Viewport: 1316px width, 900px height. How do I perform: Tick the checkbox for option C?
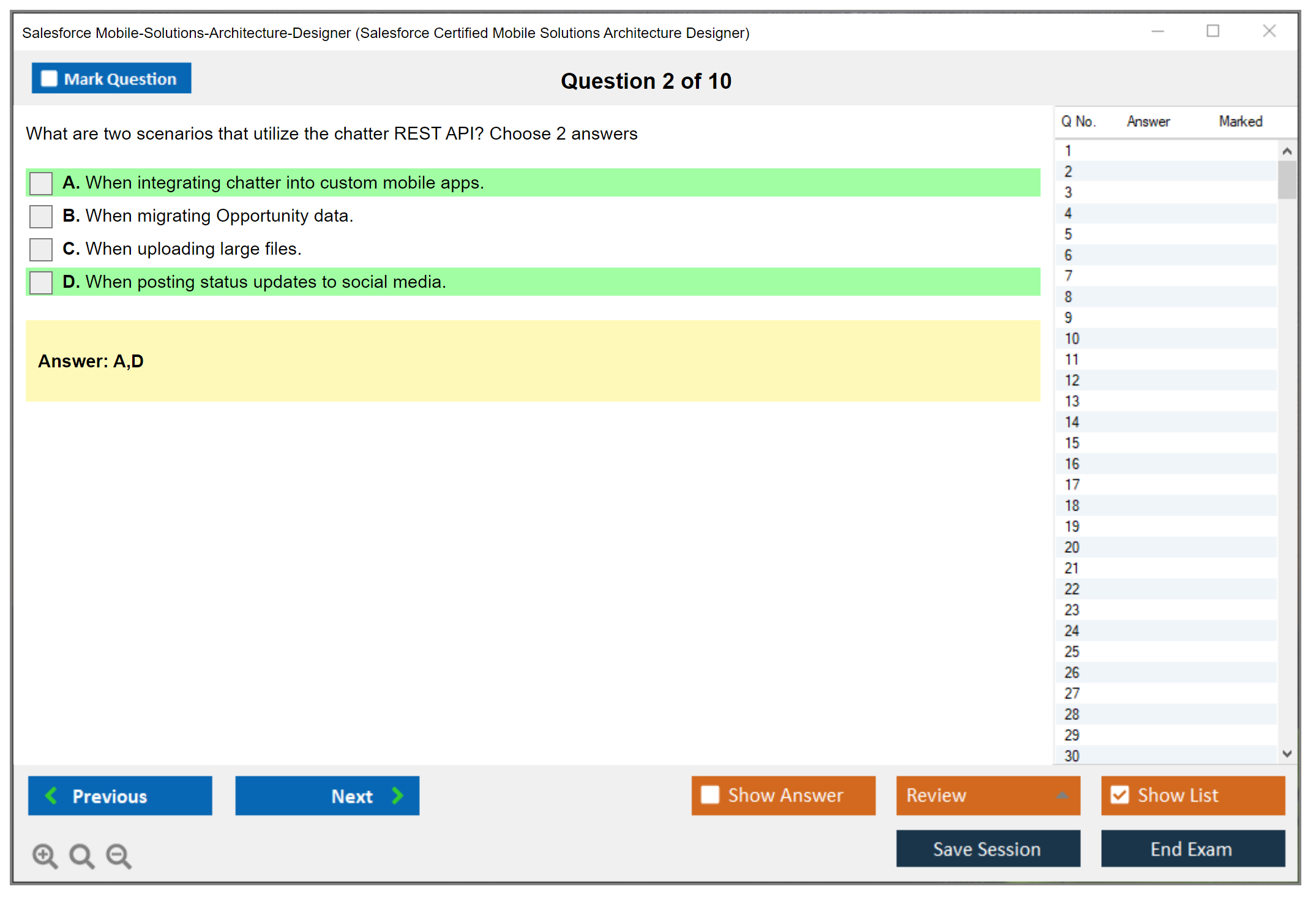click(41, 249)
